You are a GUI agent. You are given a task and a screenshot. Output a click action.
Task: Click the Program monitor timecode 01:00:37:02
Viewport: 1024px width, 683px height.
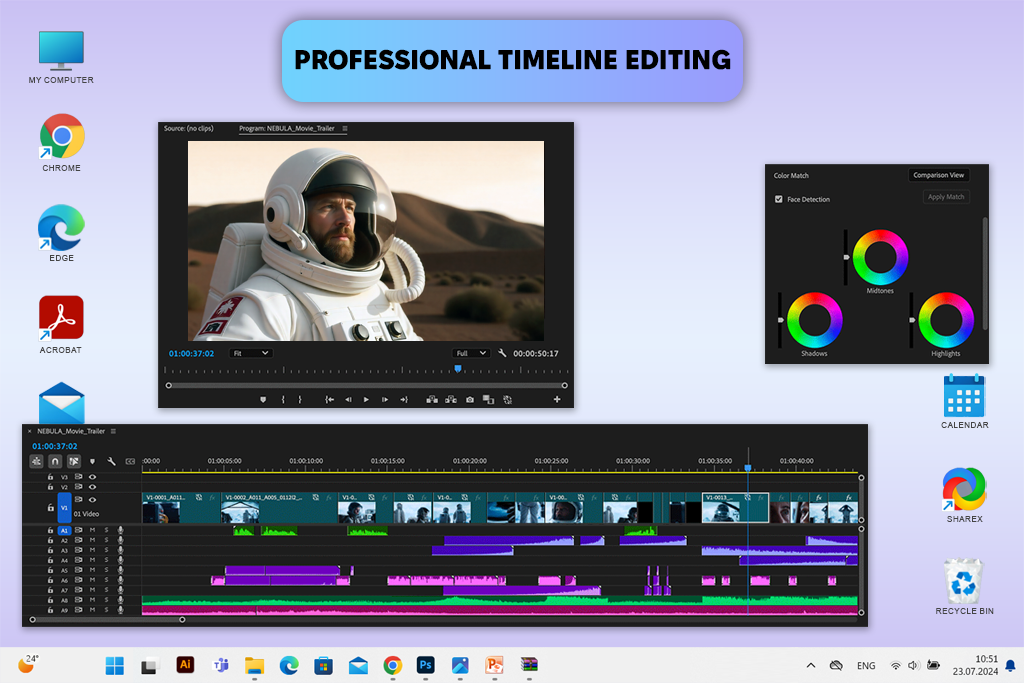tap(191, 353)
